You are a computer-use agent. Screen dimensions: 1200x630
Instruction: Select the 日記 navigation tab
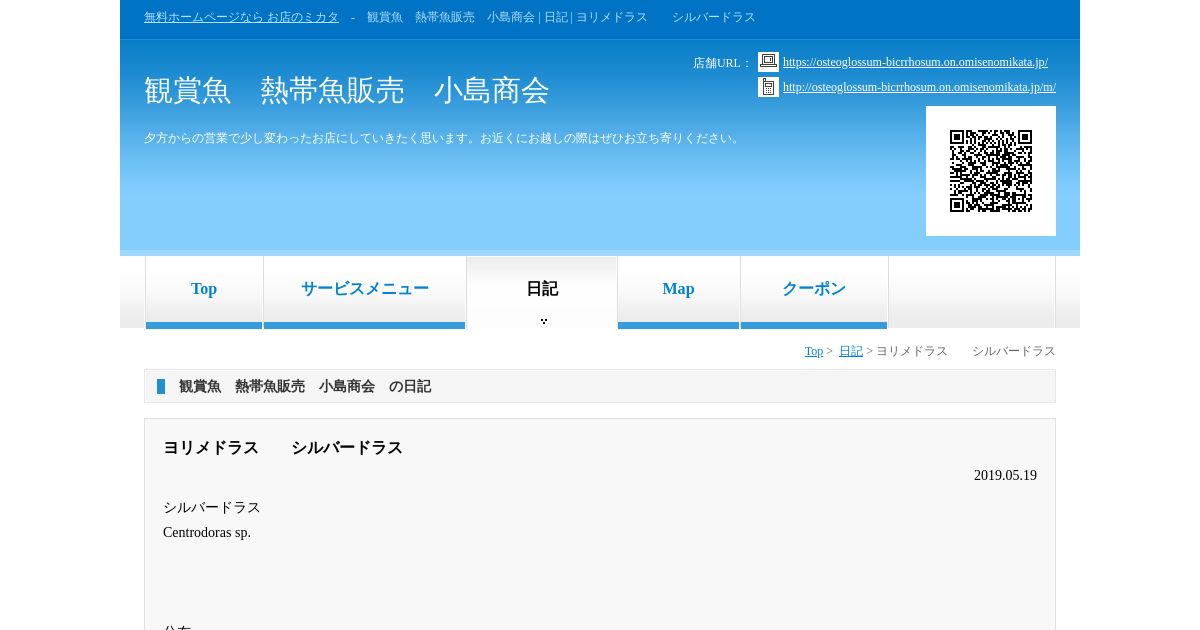(542, 292)
